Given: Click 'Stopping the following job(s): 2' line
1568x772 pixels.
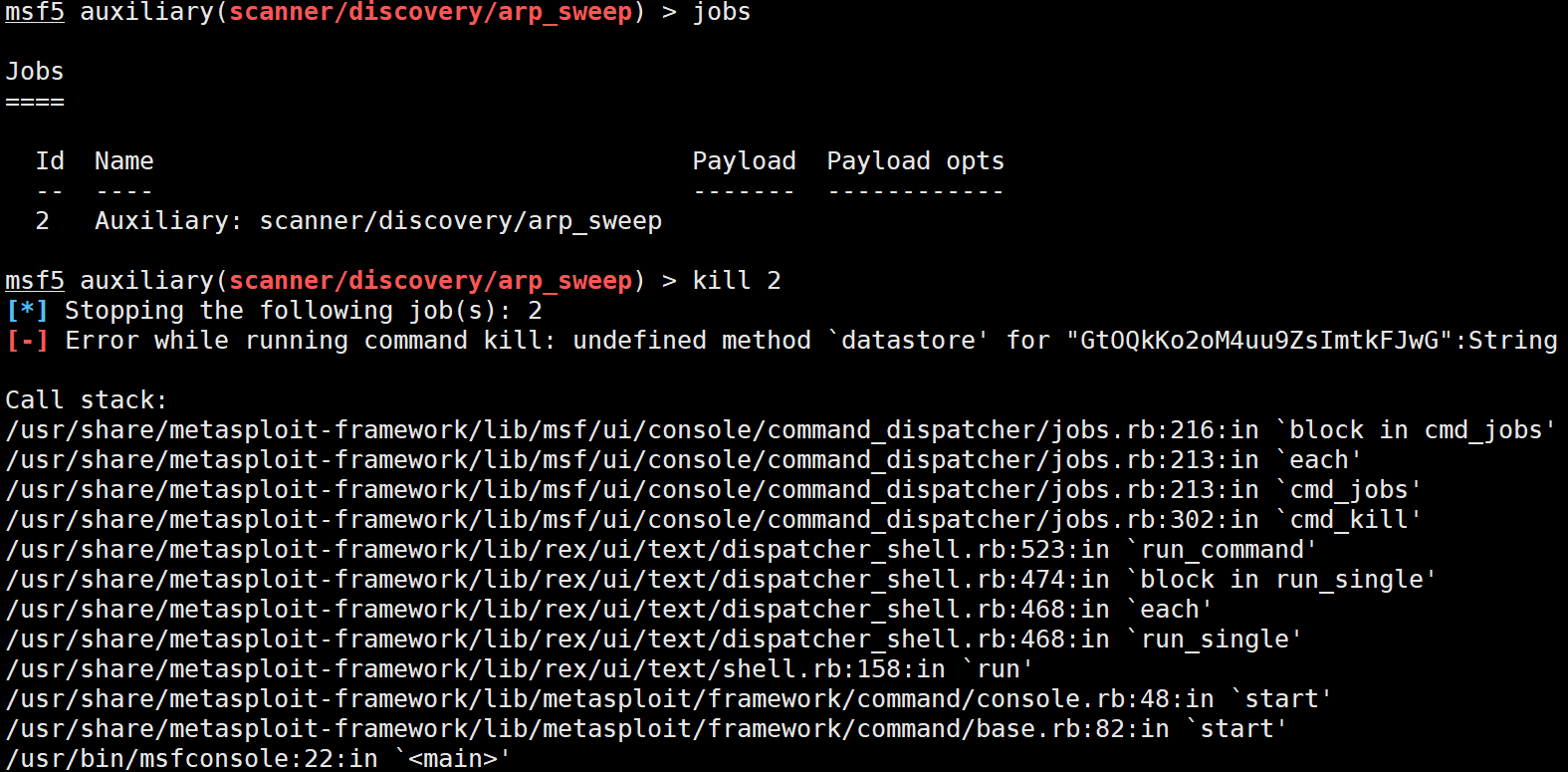Looking at the screenshot, I should 304,311.
